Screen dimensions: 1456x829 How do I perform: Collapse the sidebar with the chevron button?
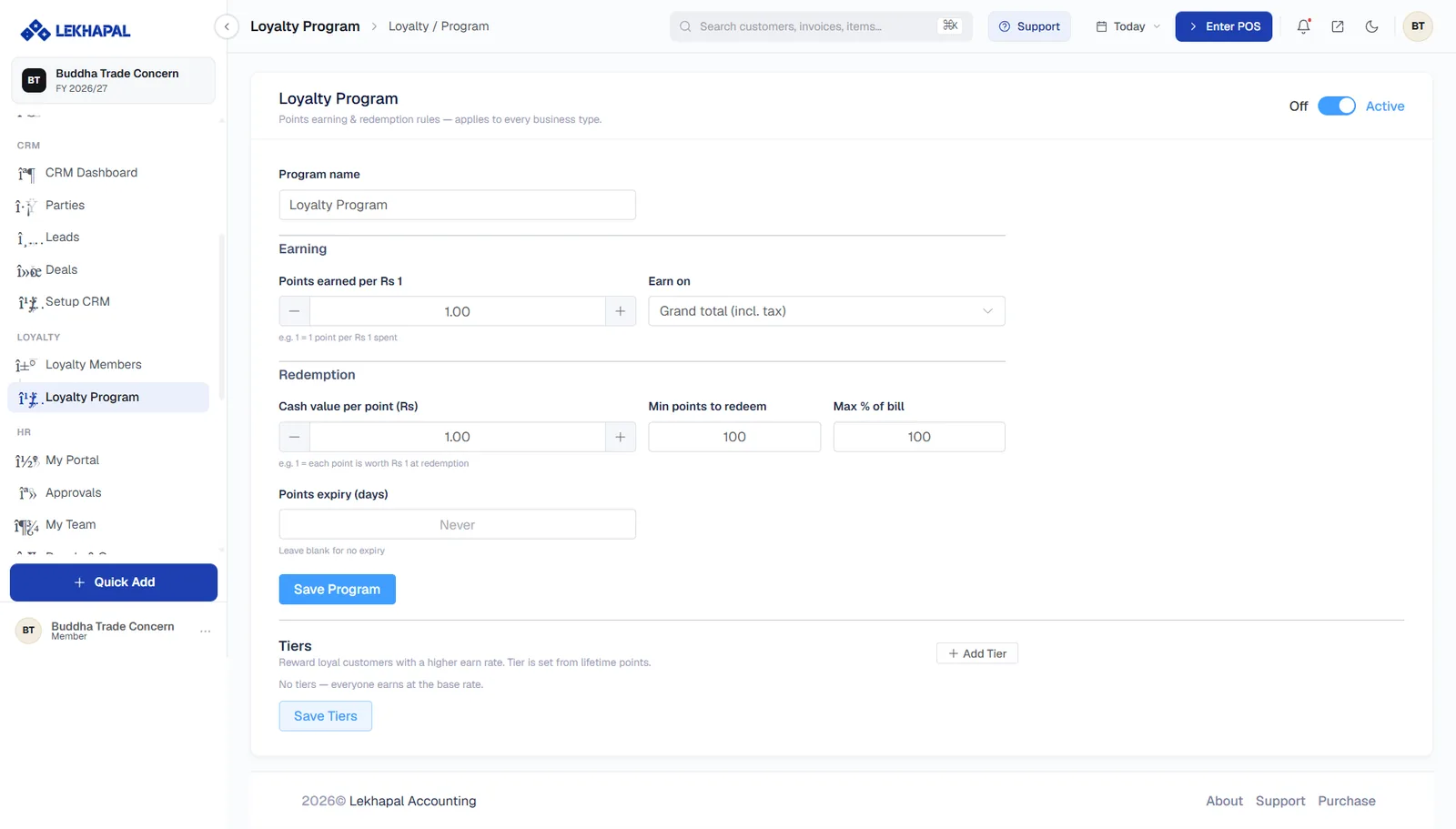227,26
